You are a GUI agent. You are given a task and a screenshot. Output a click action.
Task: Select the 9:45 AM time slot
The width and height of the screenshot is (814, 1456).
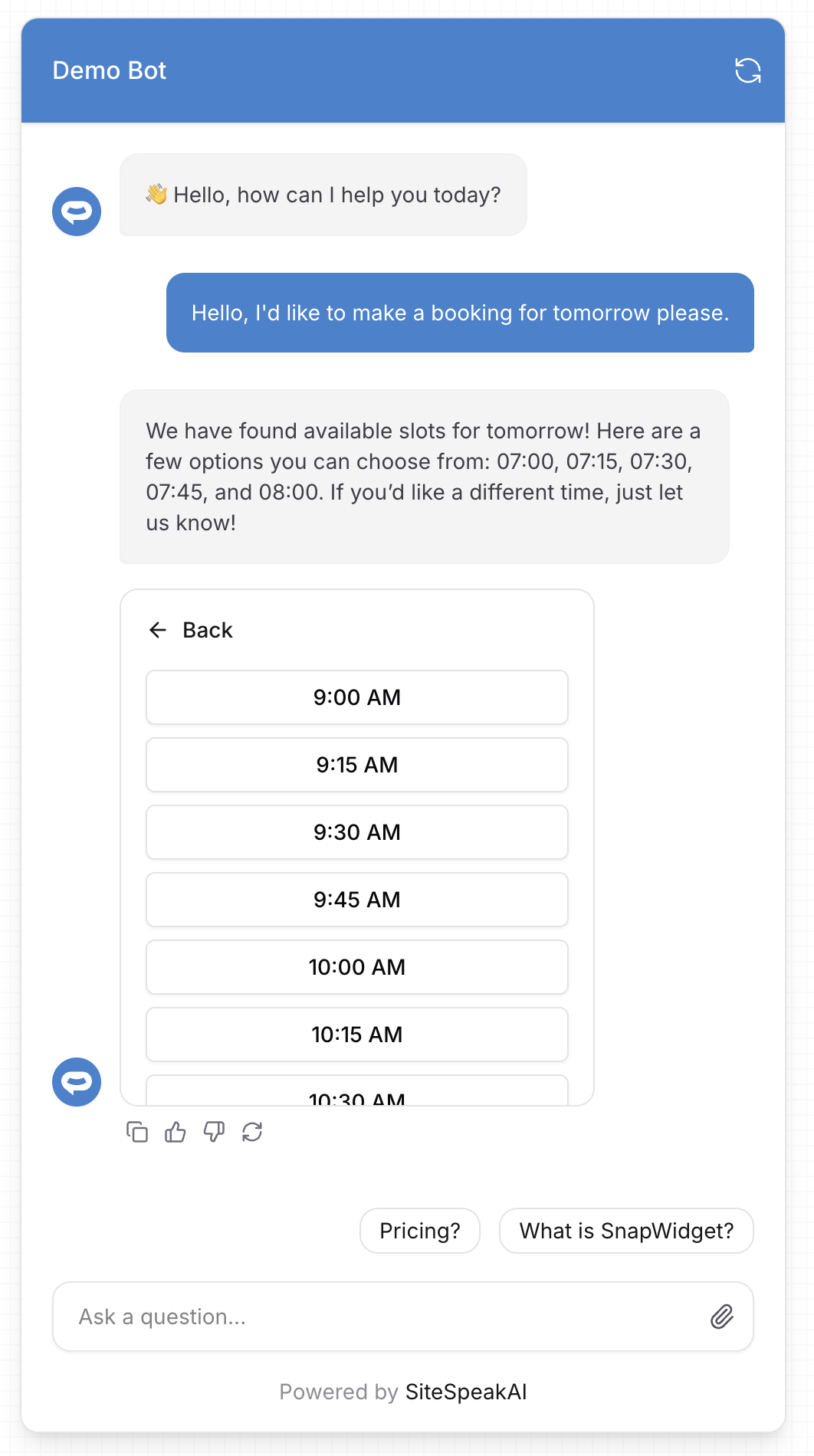tap(357, 900)
